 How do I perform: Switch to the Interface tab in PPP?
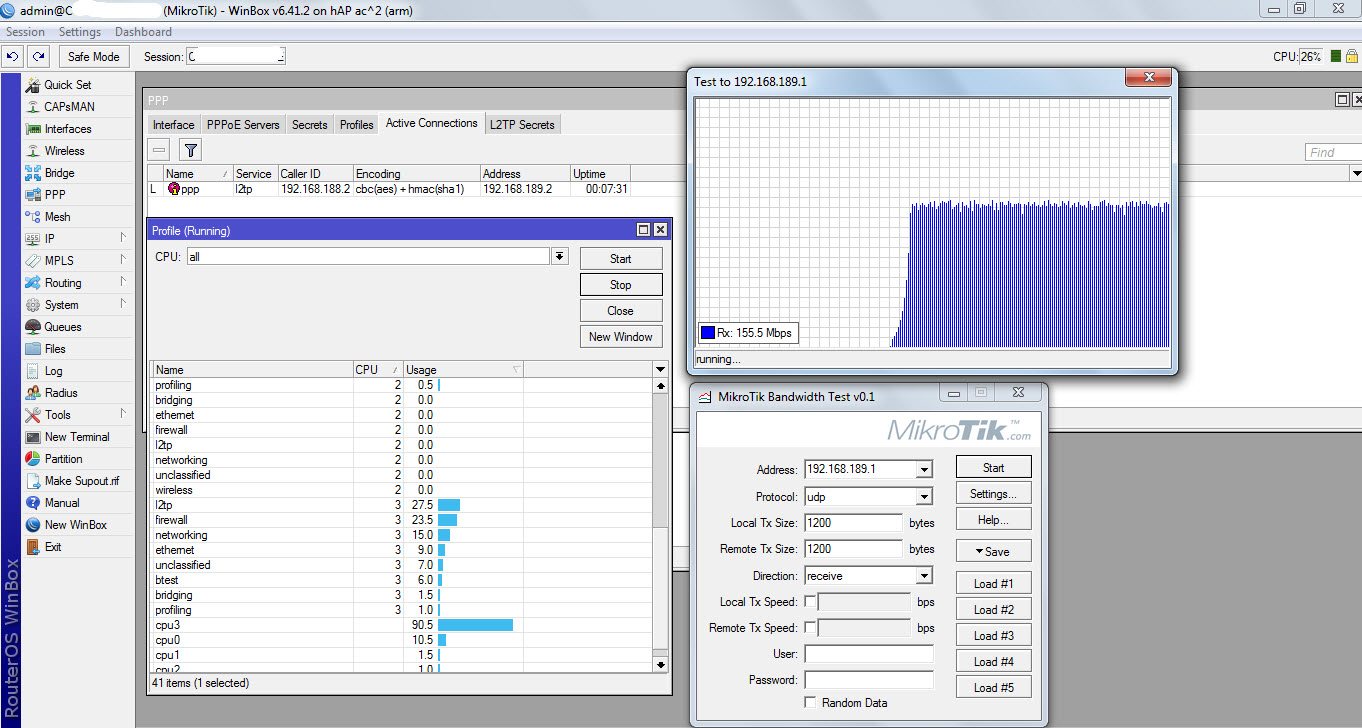click(x=173, y=125)
